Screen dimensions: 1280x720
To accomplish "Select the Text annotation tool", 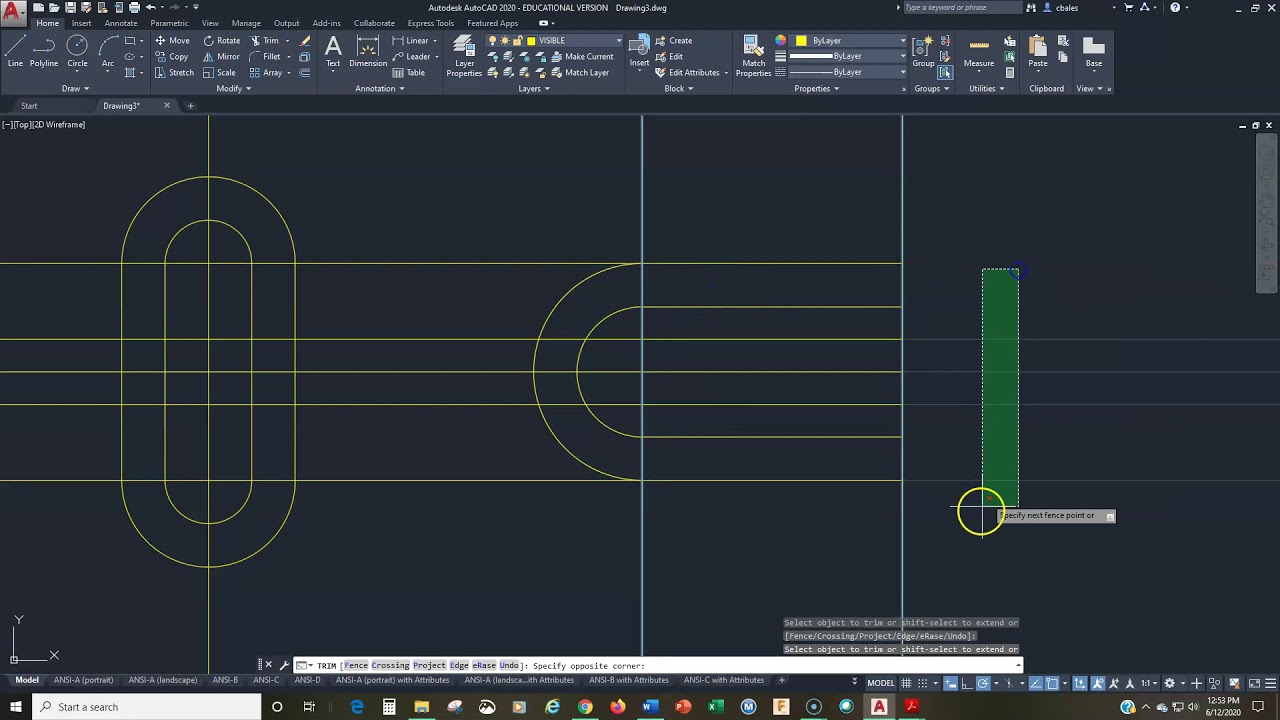I will point(333,52).
